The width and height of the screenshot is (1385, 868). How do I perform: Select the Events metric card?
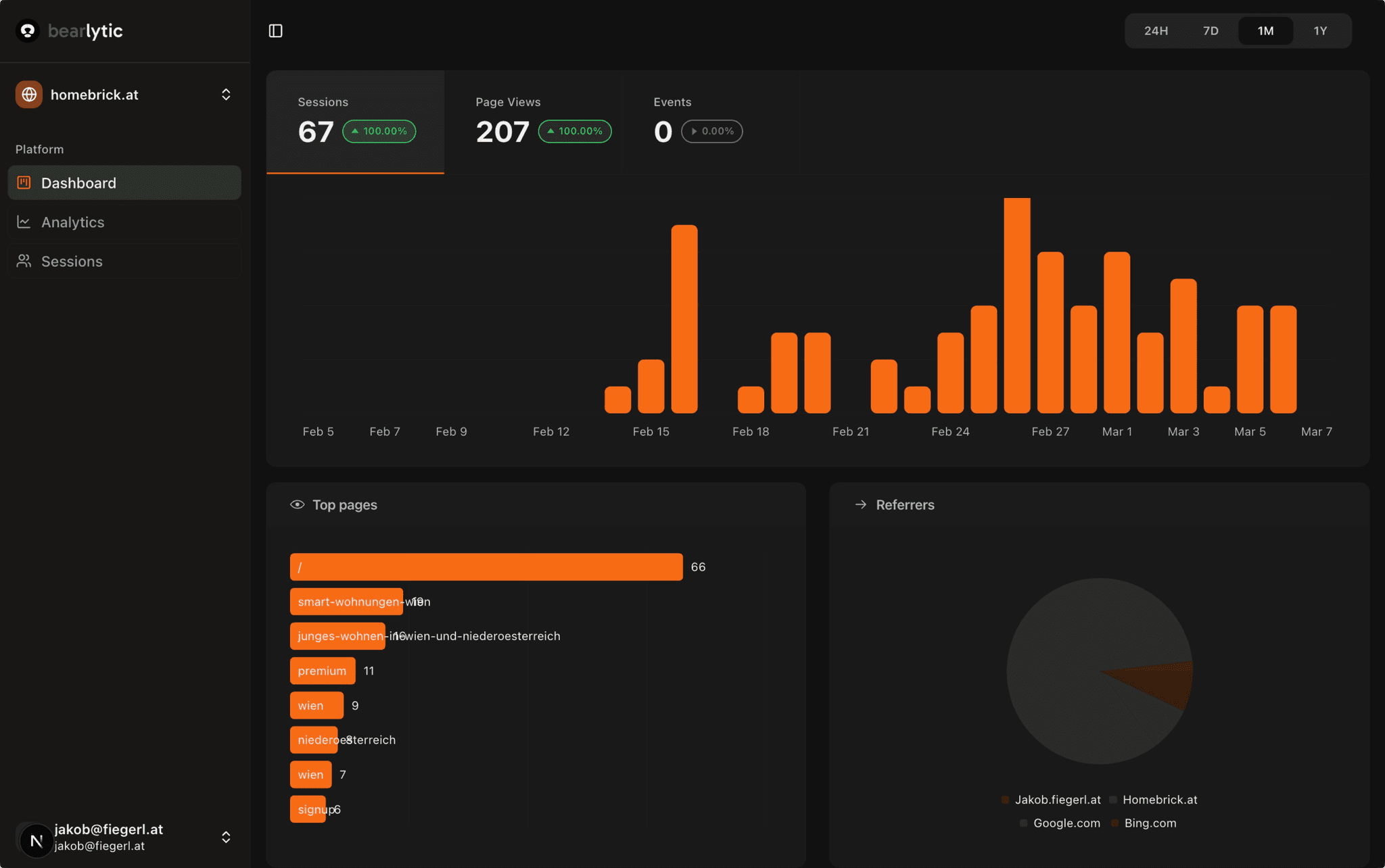(712, 122)
